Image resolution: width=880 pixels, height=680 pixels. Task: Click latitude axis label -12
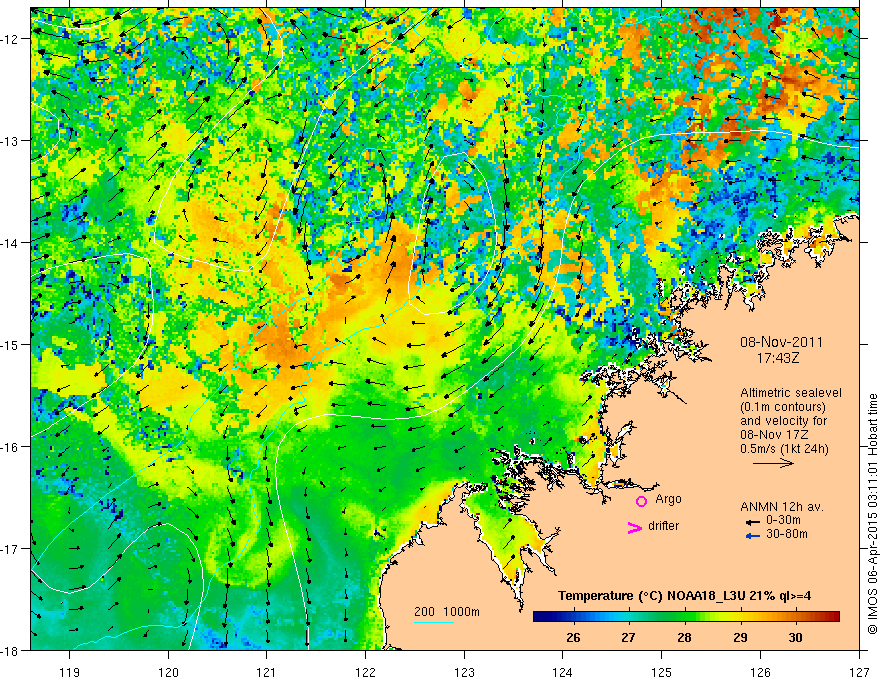(x=11, y=39)
